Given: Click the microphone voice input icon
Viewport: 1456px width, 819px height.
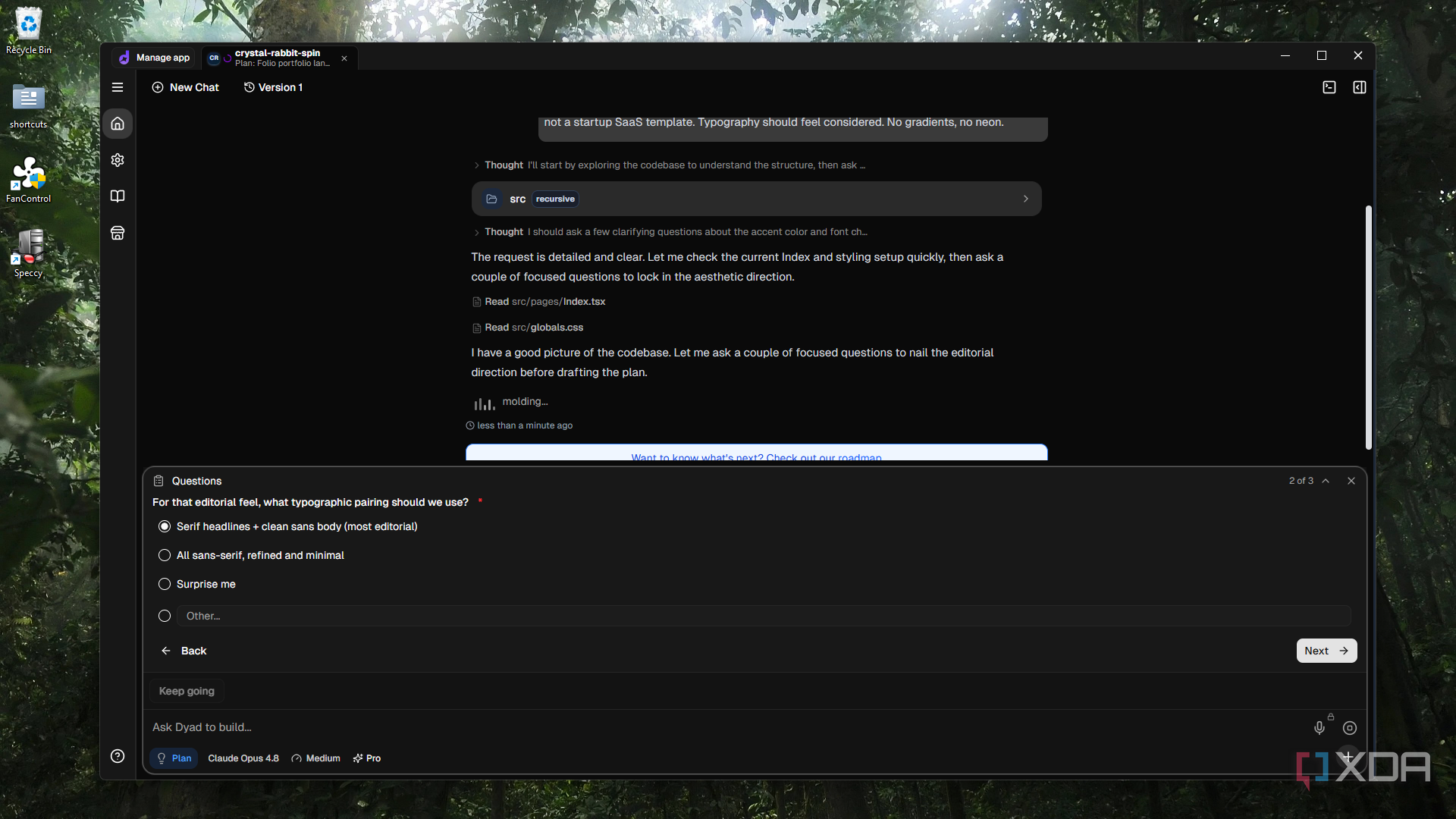Looking at the screenshot, I should click(x=1319, y=728).
